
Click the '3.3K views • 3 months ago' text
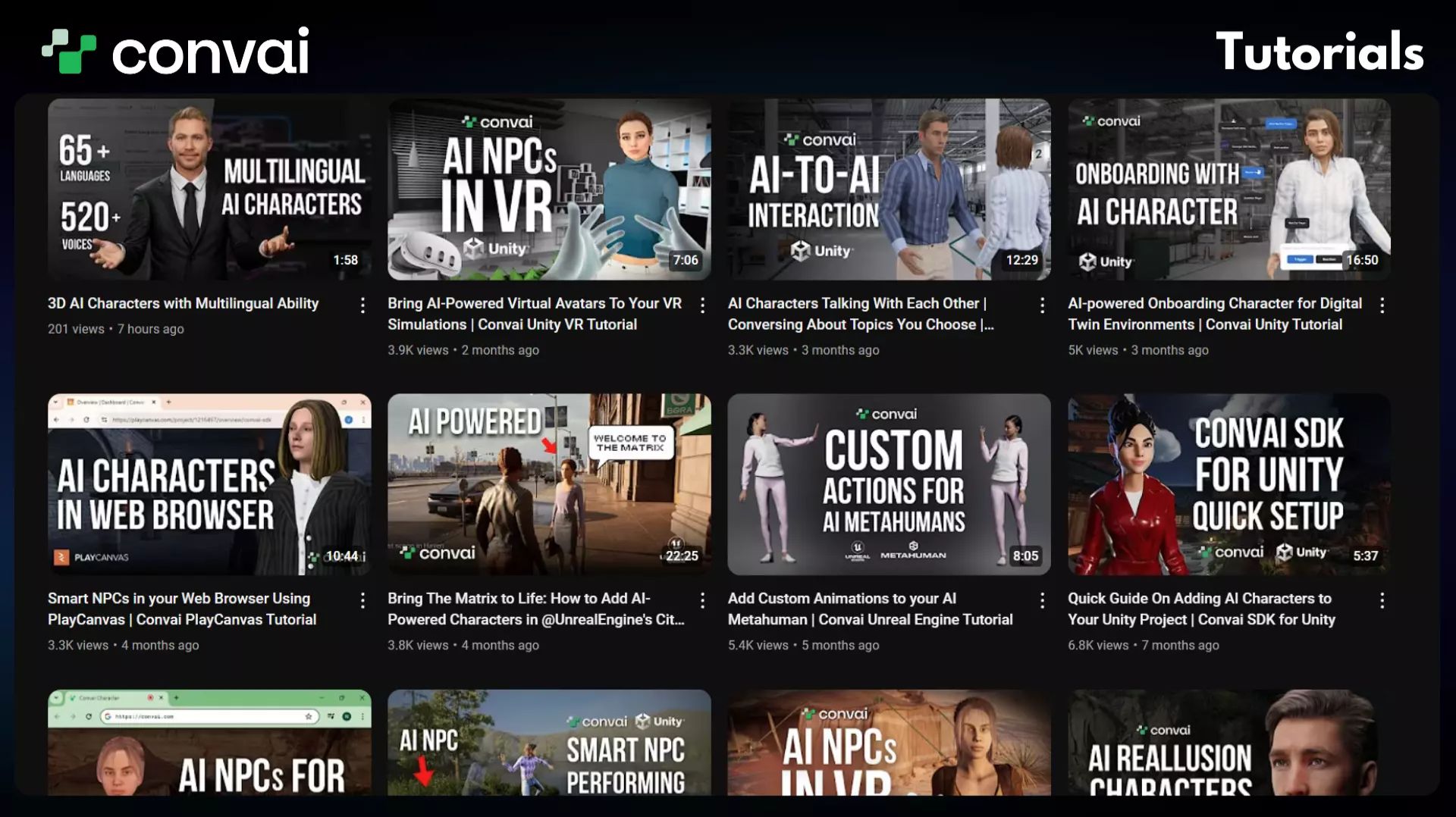(804, 350)
